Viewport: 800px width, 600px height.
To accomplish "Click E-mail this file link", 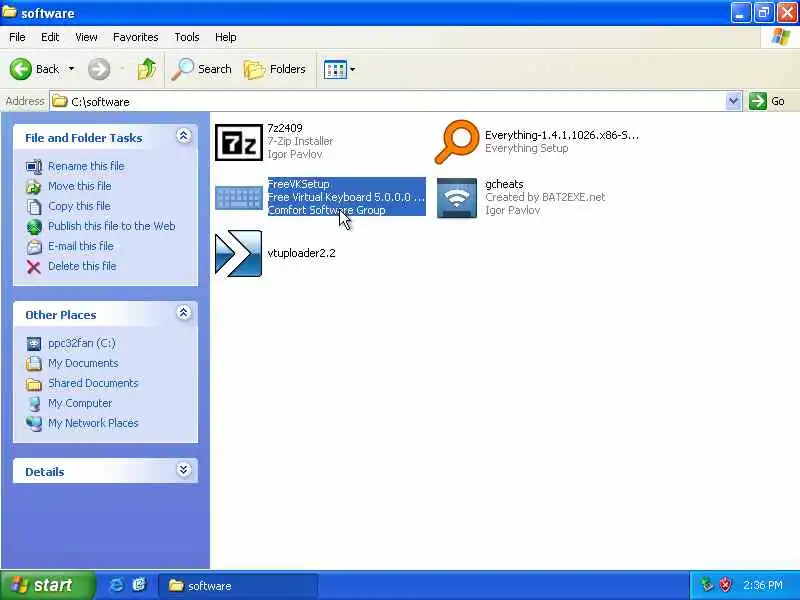I will pyautogui.click(x=81, y=246).
